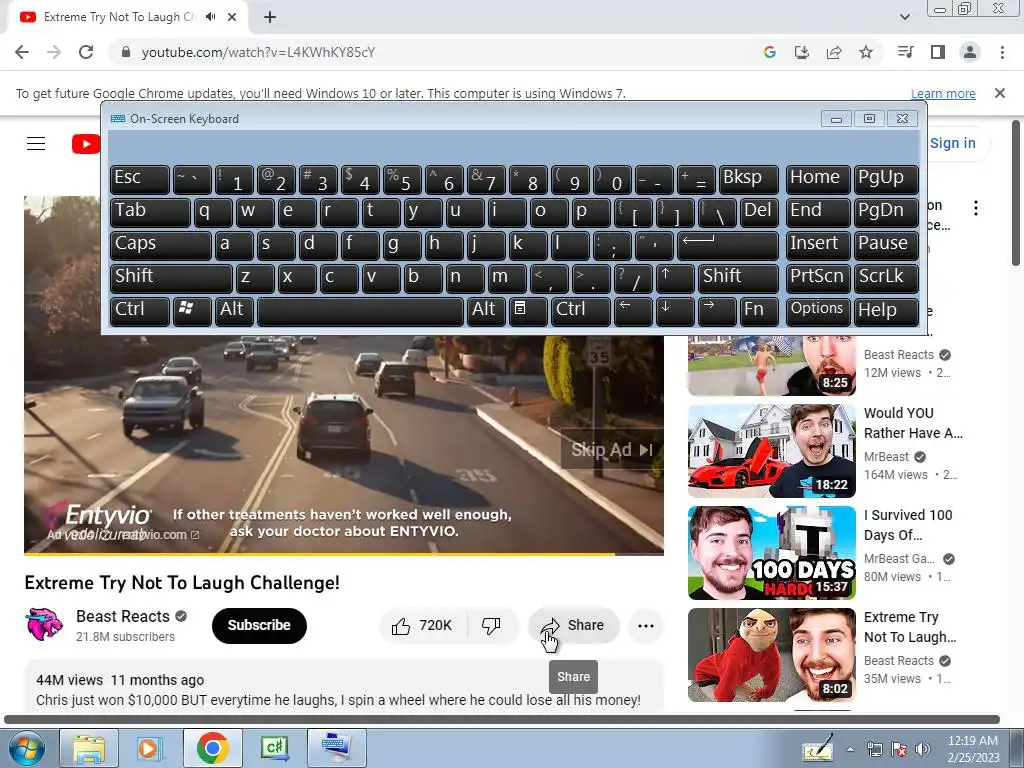1024x768 pixels.
Task: Toggle Fn key on On-Screen Keyboard
Action: tap(760, 311)
